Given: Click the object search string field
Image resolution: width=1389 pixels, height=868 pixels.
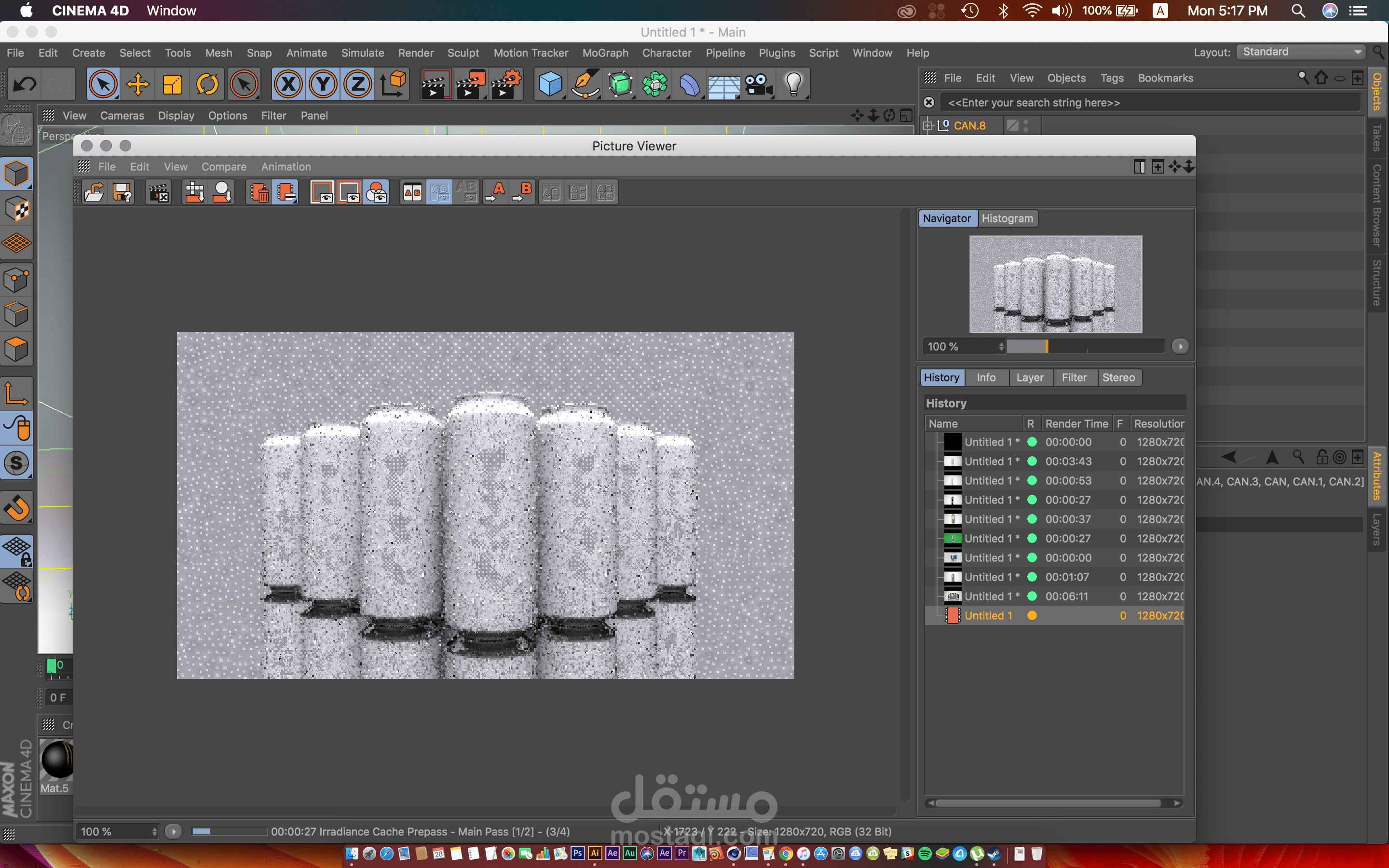Looking at the screenshot, I should (1148, 103).
